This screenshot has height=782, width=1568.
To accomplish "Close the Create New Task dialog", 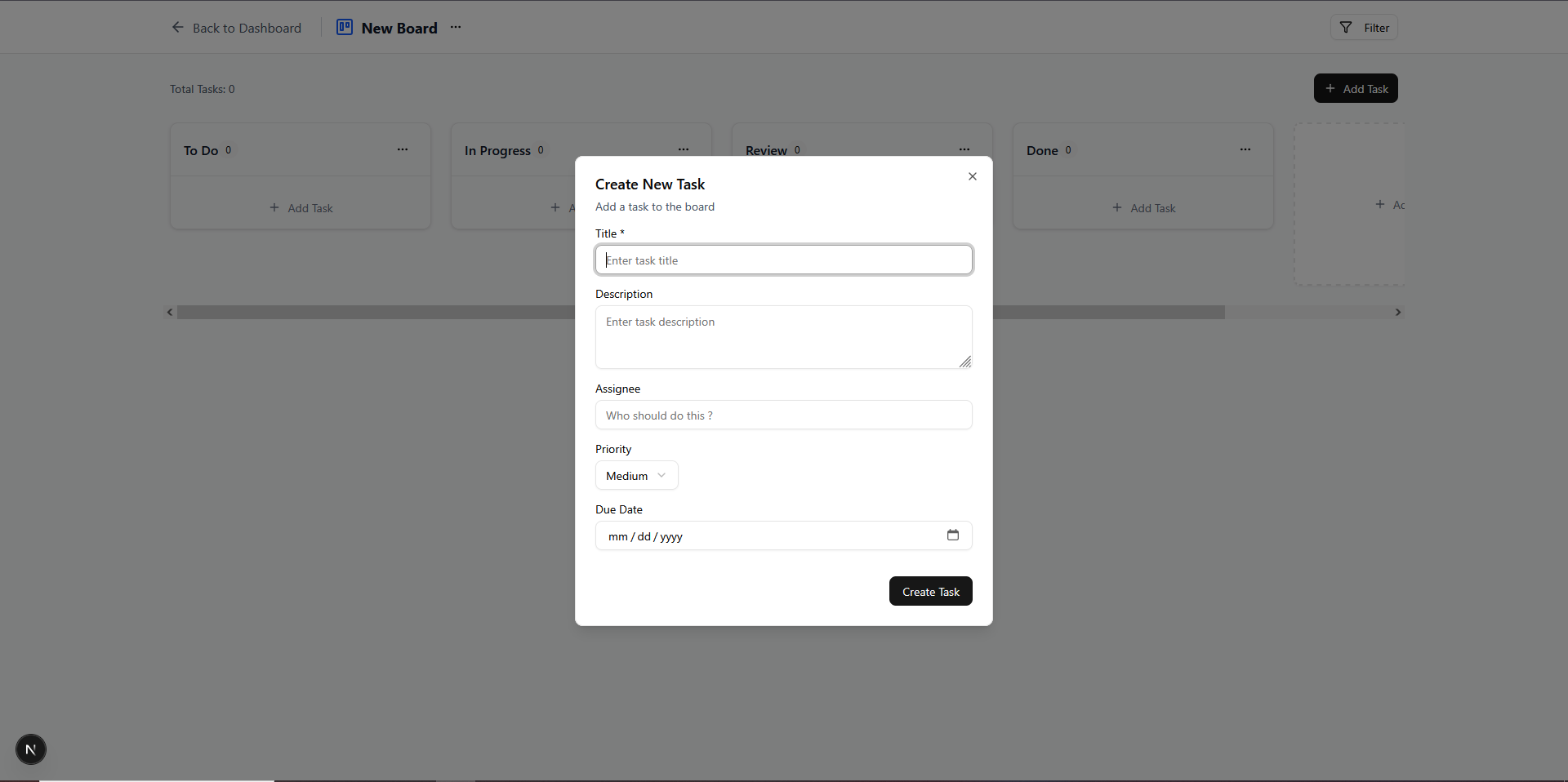I will pos(972,176).
